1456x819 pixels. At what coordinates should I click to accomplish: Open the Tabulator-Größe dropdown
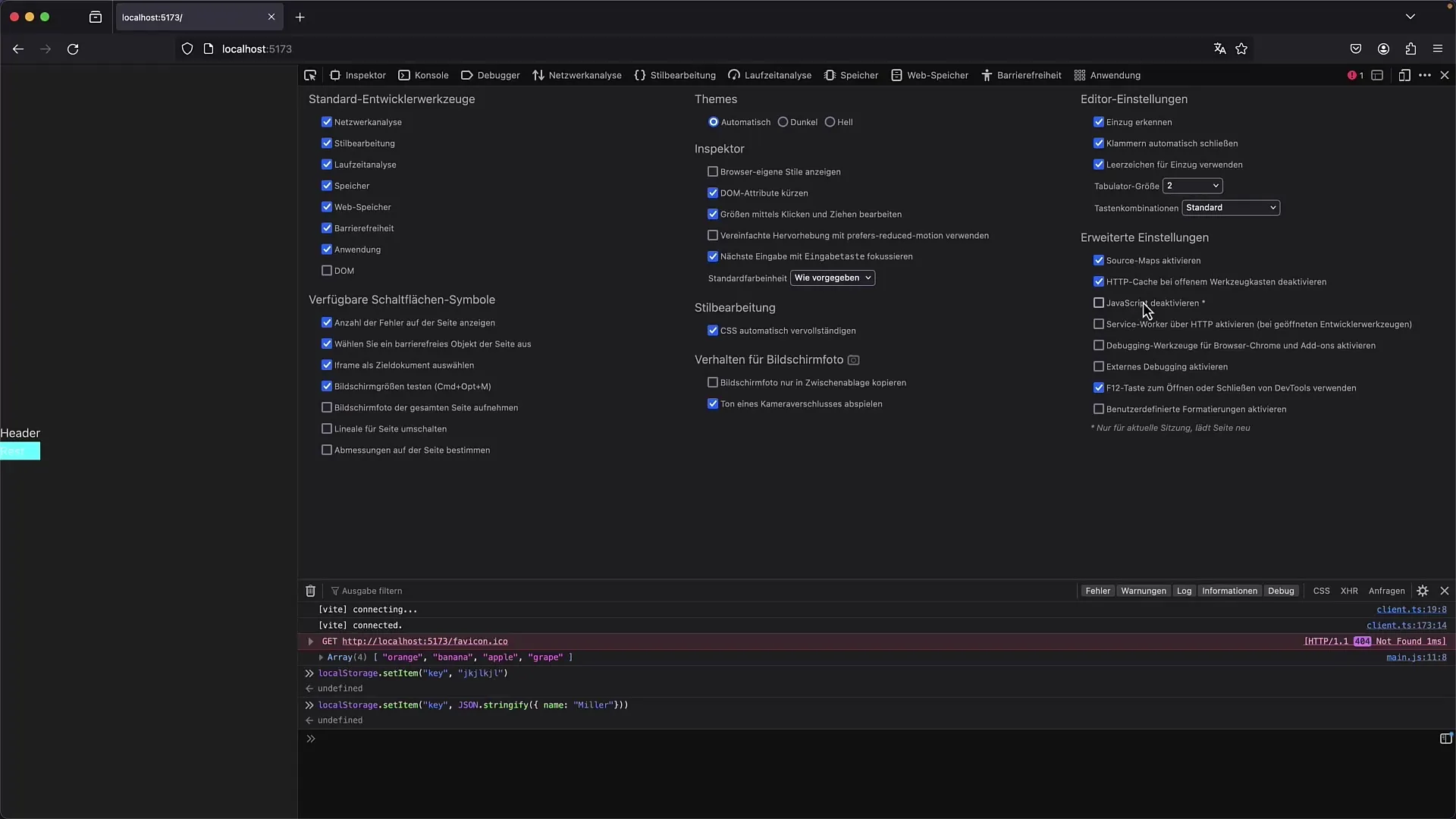(1193, 186)
